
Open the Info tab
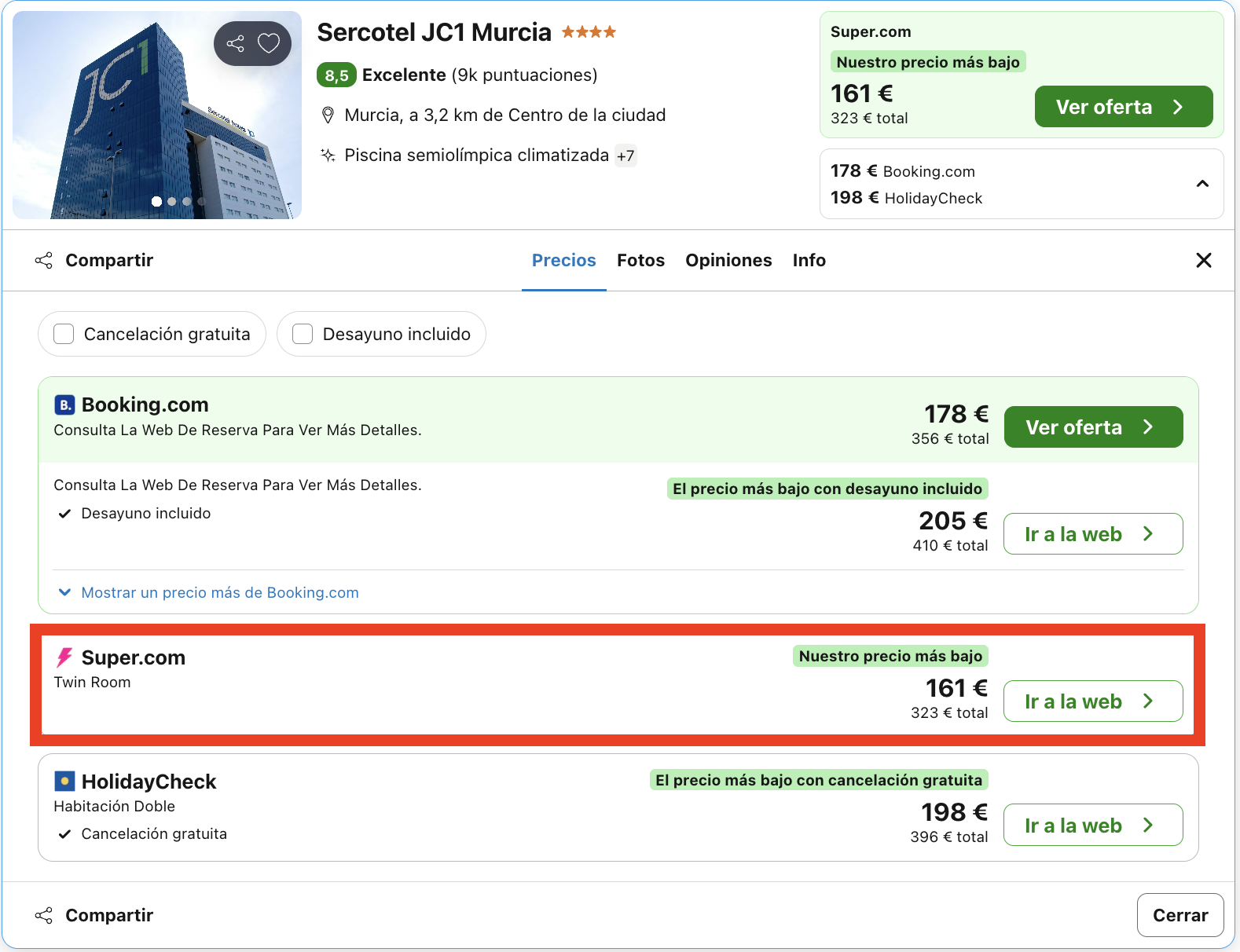click(809, 260)
